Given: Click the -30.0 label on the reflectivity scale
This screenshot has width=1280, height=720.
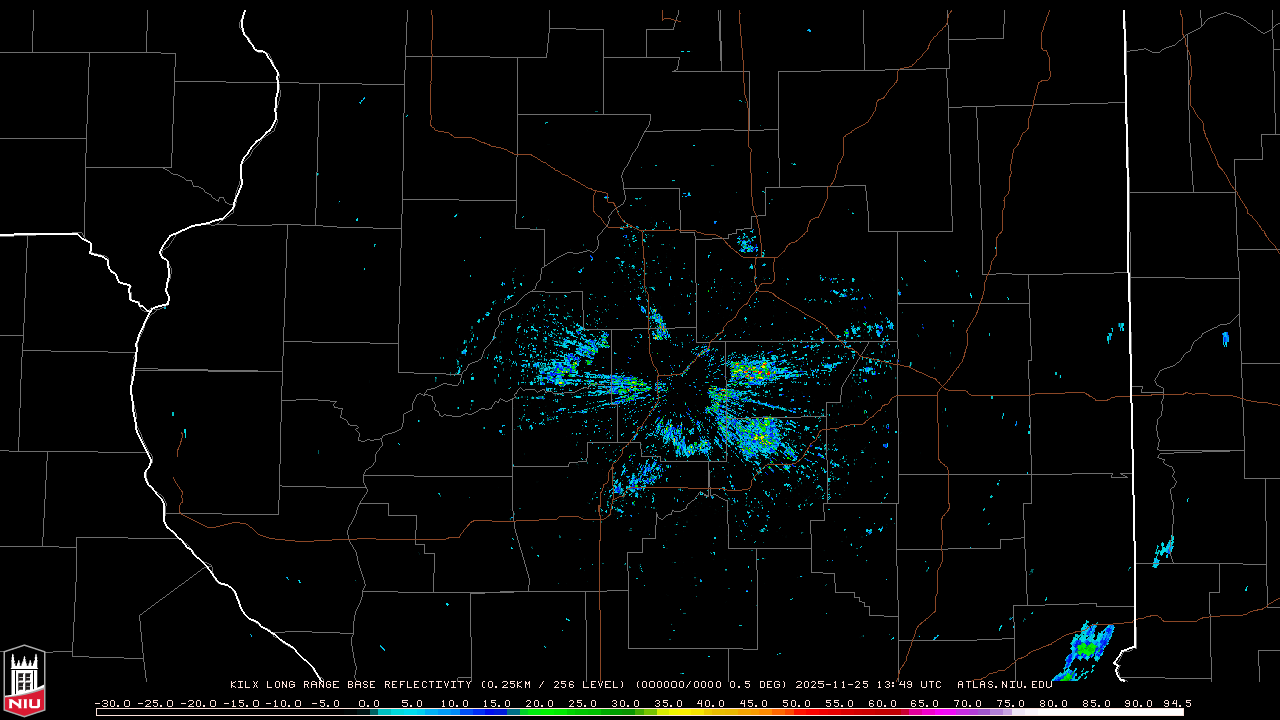Looking at the screenshot, I should pyautogui.click(x=111, y=703).
